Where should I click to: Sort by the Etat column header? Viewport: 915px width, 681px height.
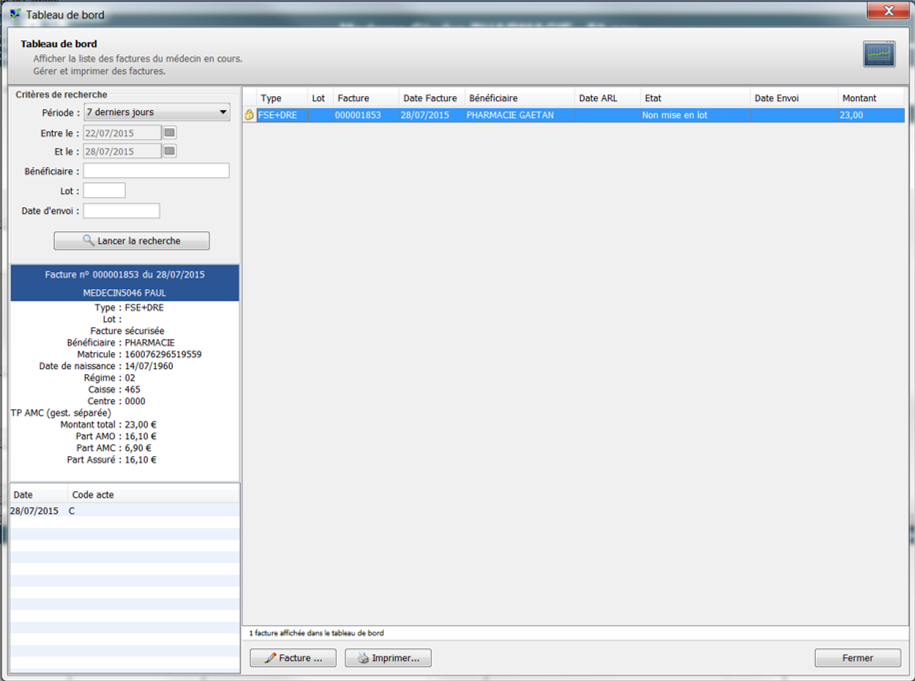(x=695, y=98)
